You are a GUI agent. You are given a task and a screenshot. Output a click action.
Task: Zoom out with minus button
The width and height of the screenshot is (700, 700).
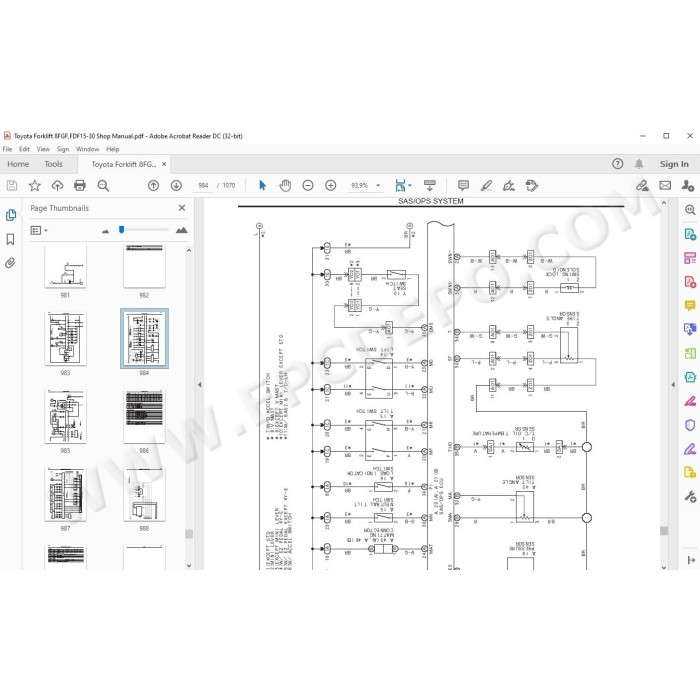[308, 185]
